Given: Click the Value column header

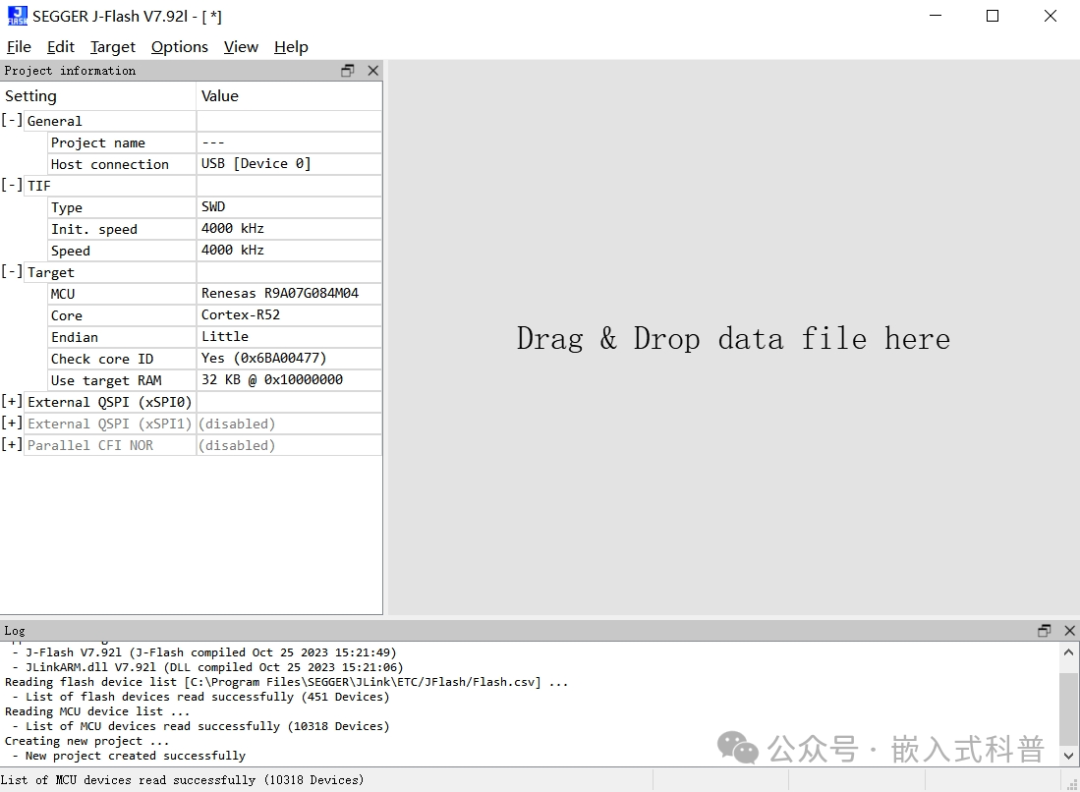Looking at the screenshot, I should point(289,96).
